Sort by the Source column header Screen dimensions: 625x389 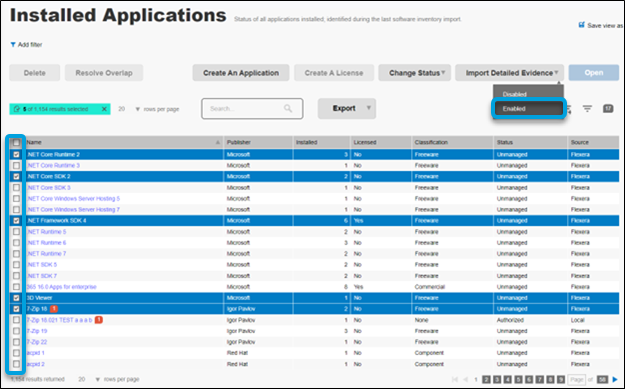coord(580,142)
